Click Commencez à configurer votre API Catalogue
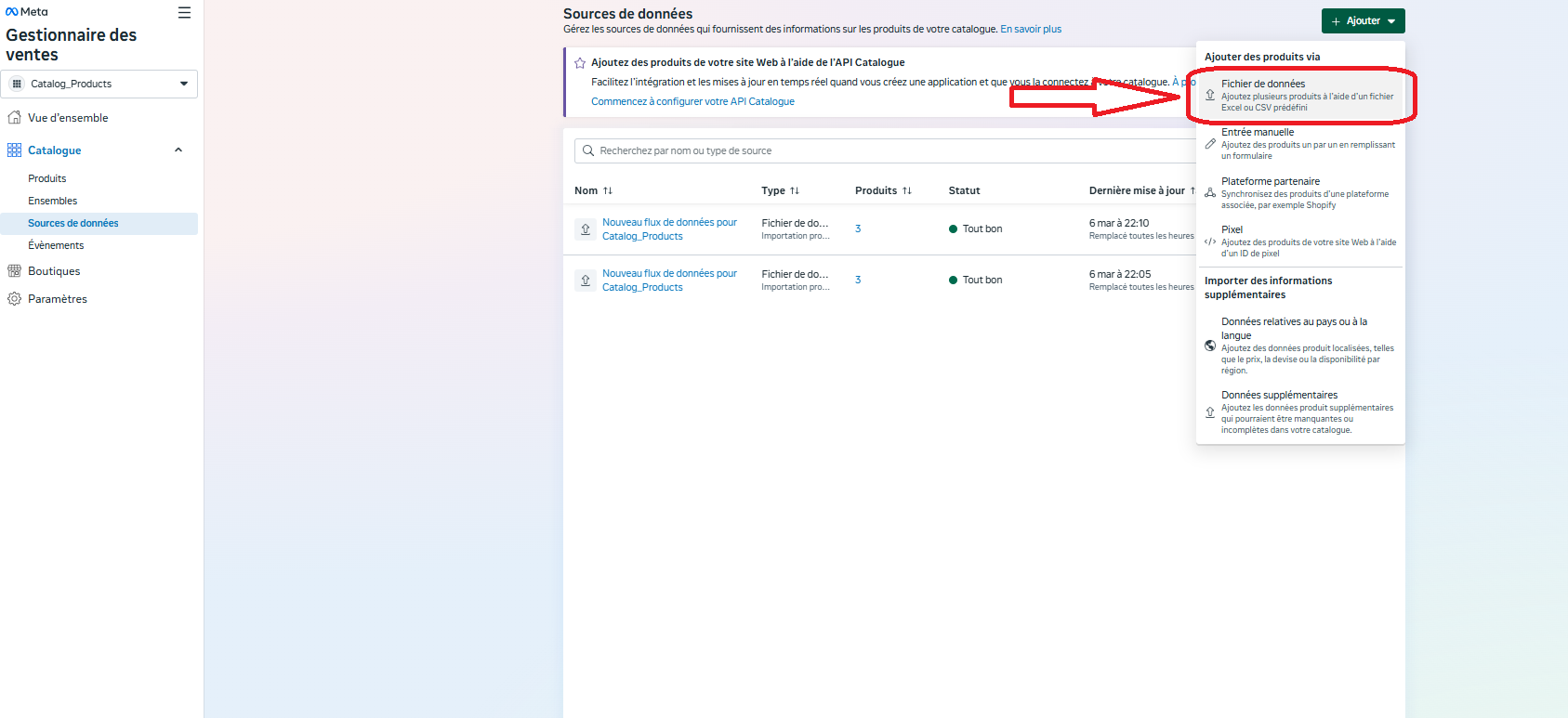The image size is (1568, 718). 692,101
